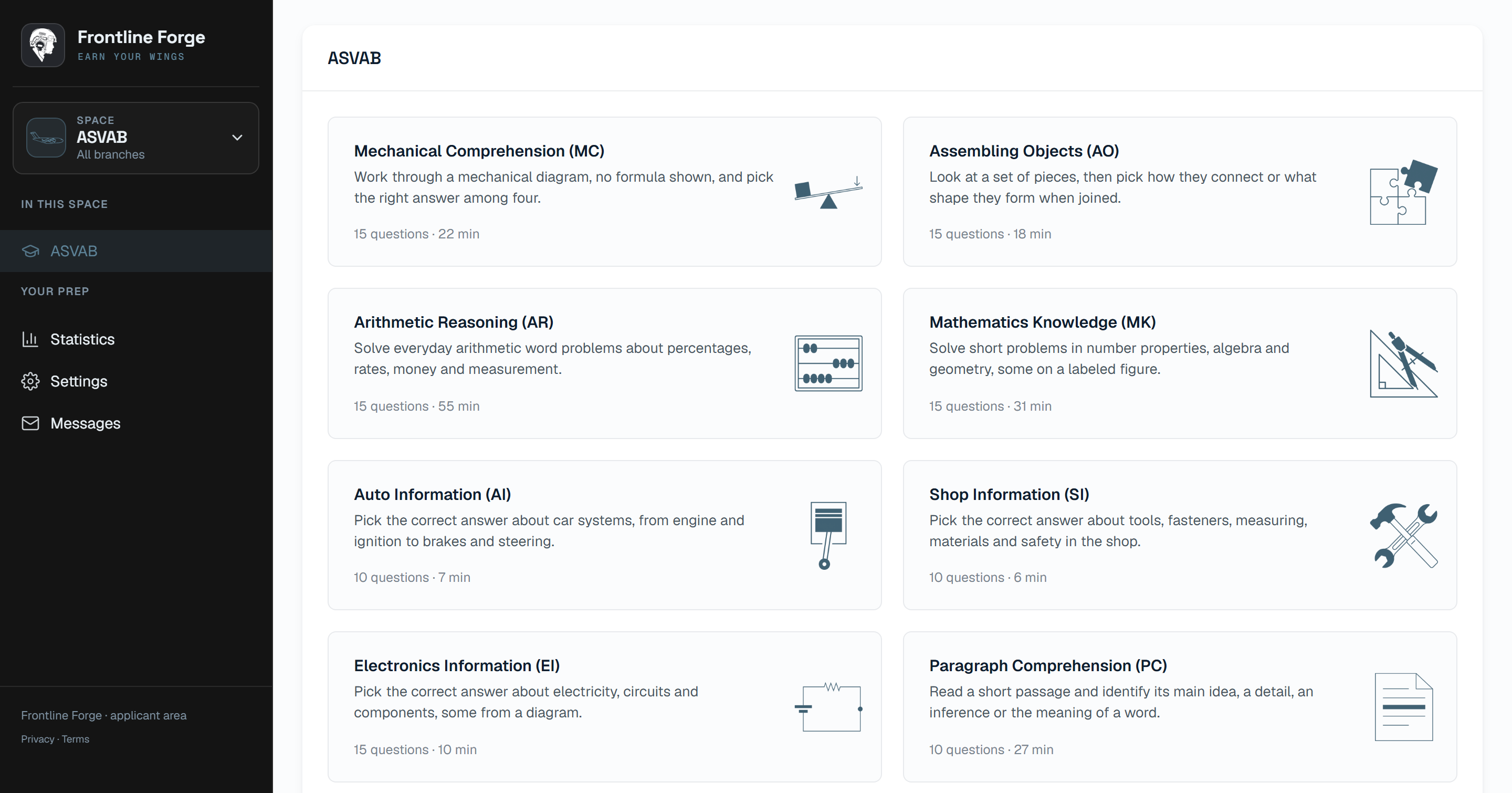Expand the ASVAB space selector chevron

237,138
